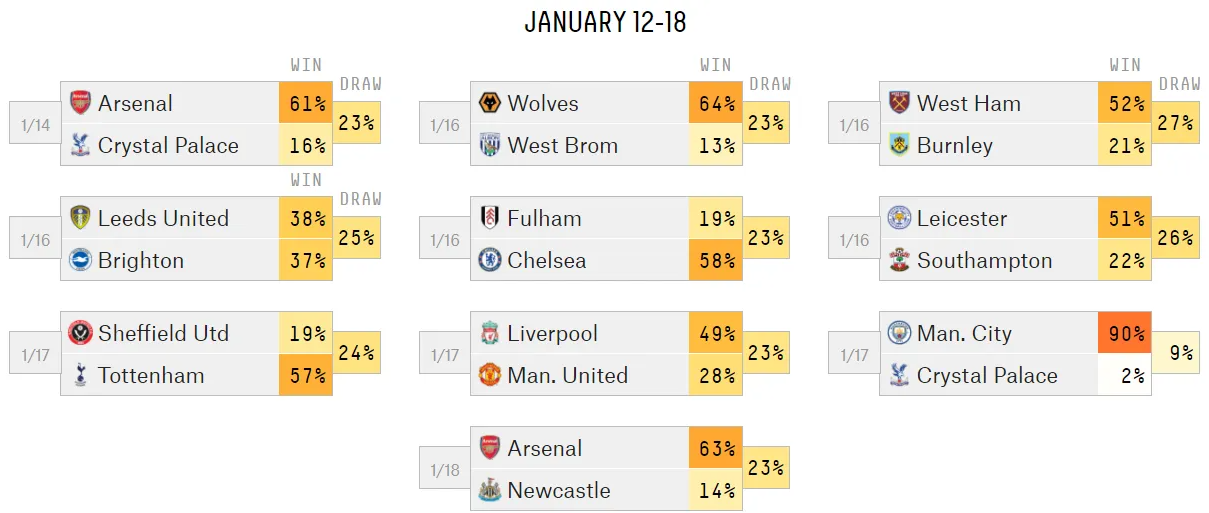Click the Liverpool club crest
This screenshot has width=1209, height=513.
coord(489,333)
